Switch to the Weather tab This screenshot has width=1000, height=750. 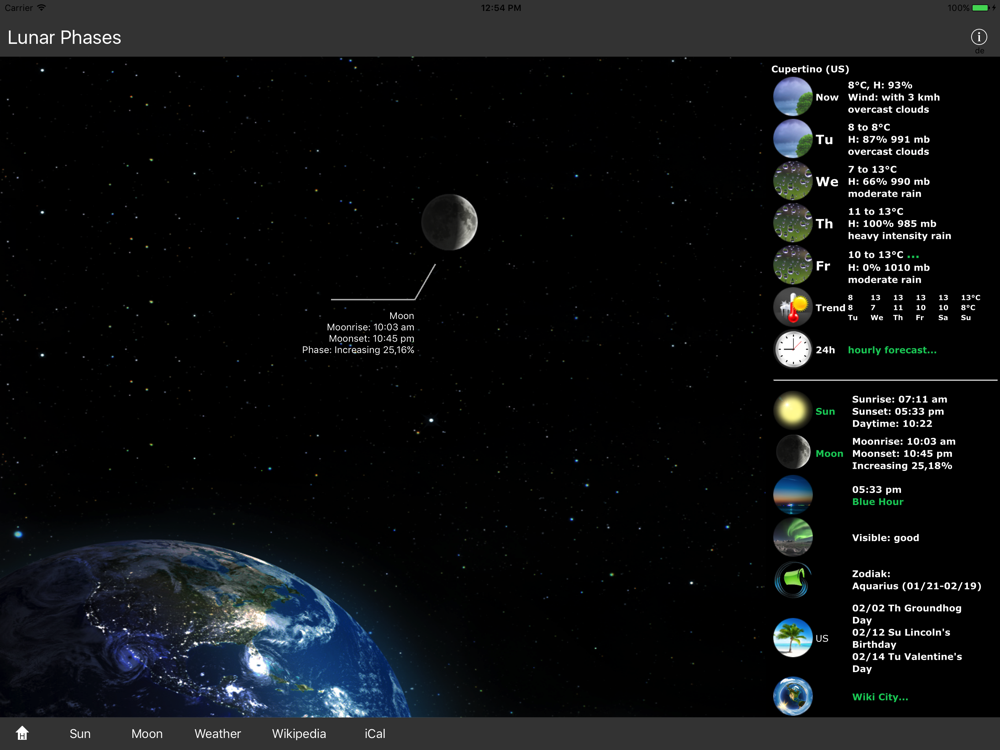pos(217,733)
